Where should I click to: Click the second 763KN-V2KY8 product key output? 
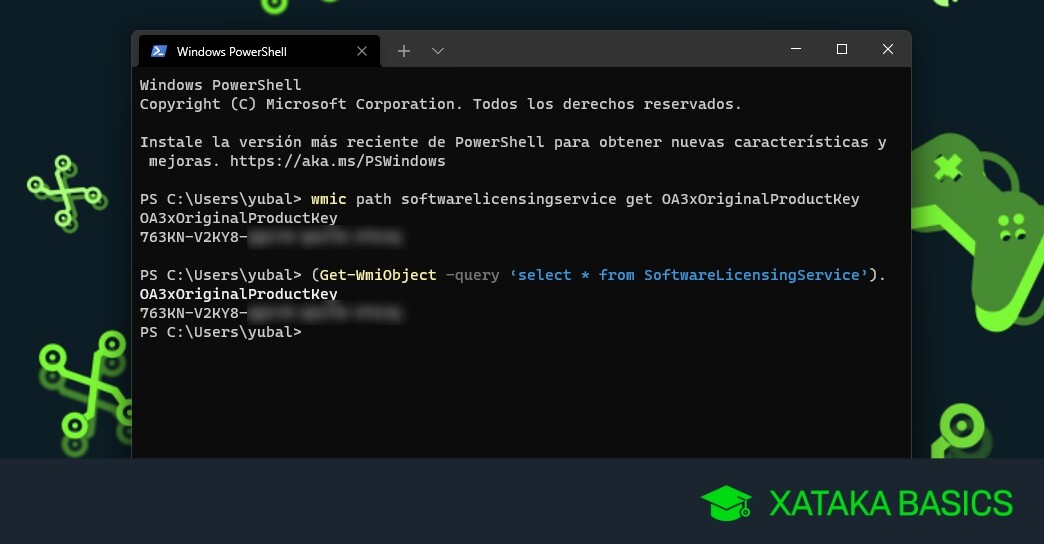click(x=193, y=313)
